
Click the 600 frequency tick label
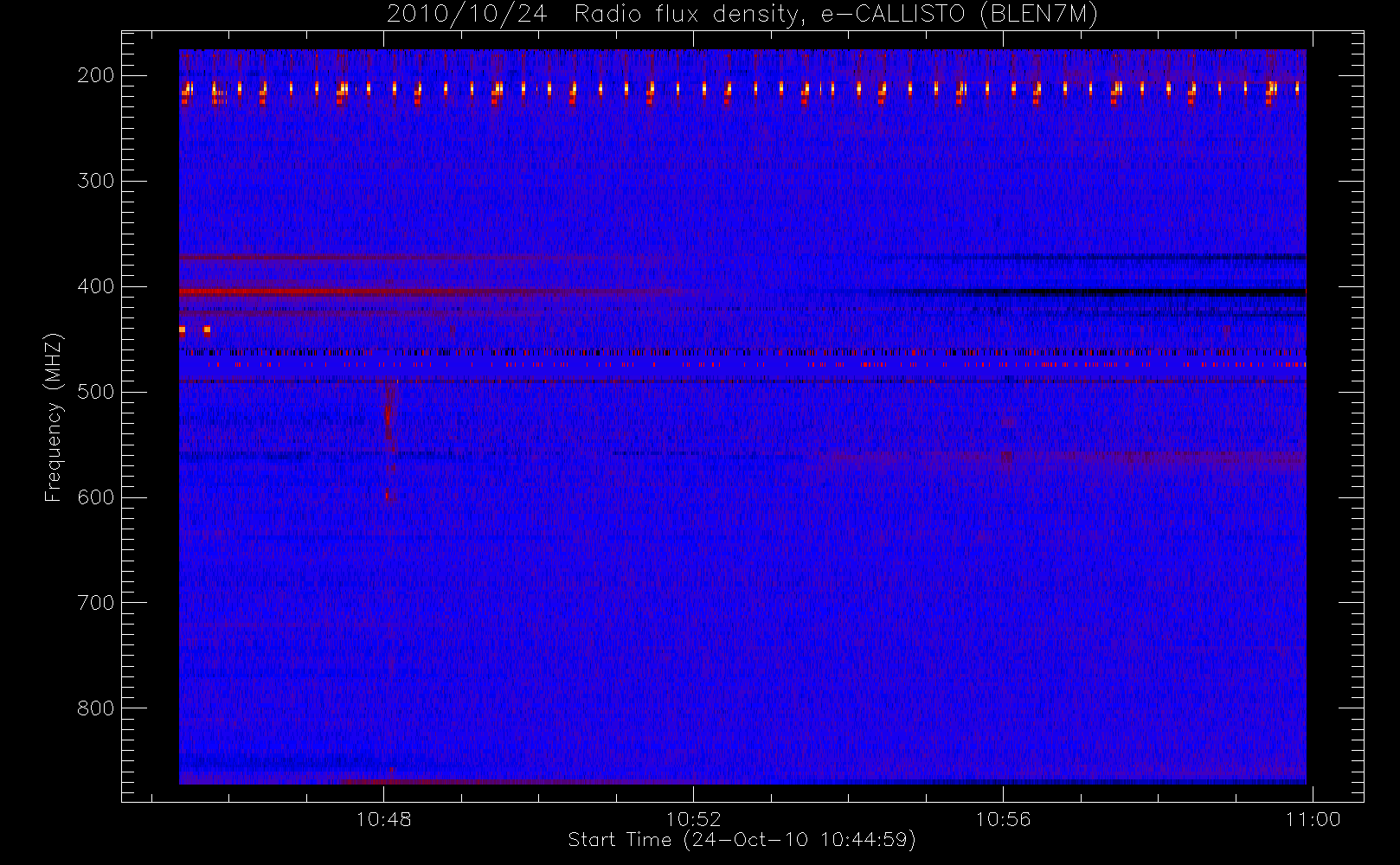click(x=95, y=497)
